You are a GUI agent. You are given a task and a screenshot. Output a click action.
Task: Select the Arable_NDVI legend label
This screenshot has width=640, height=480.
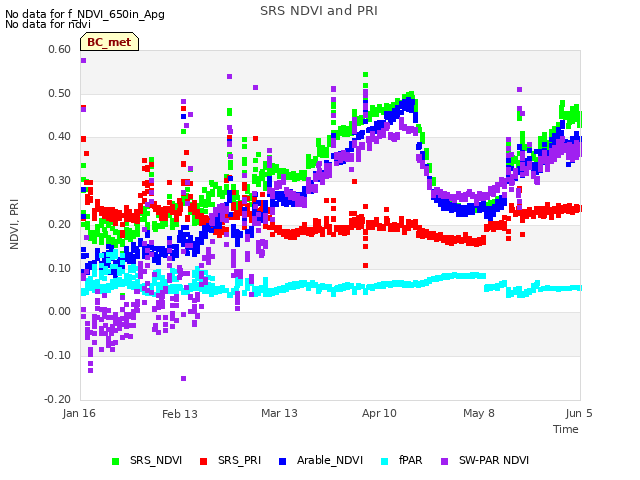[x=330, y=460]
